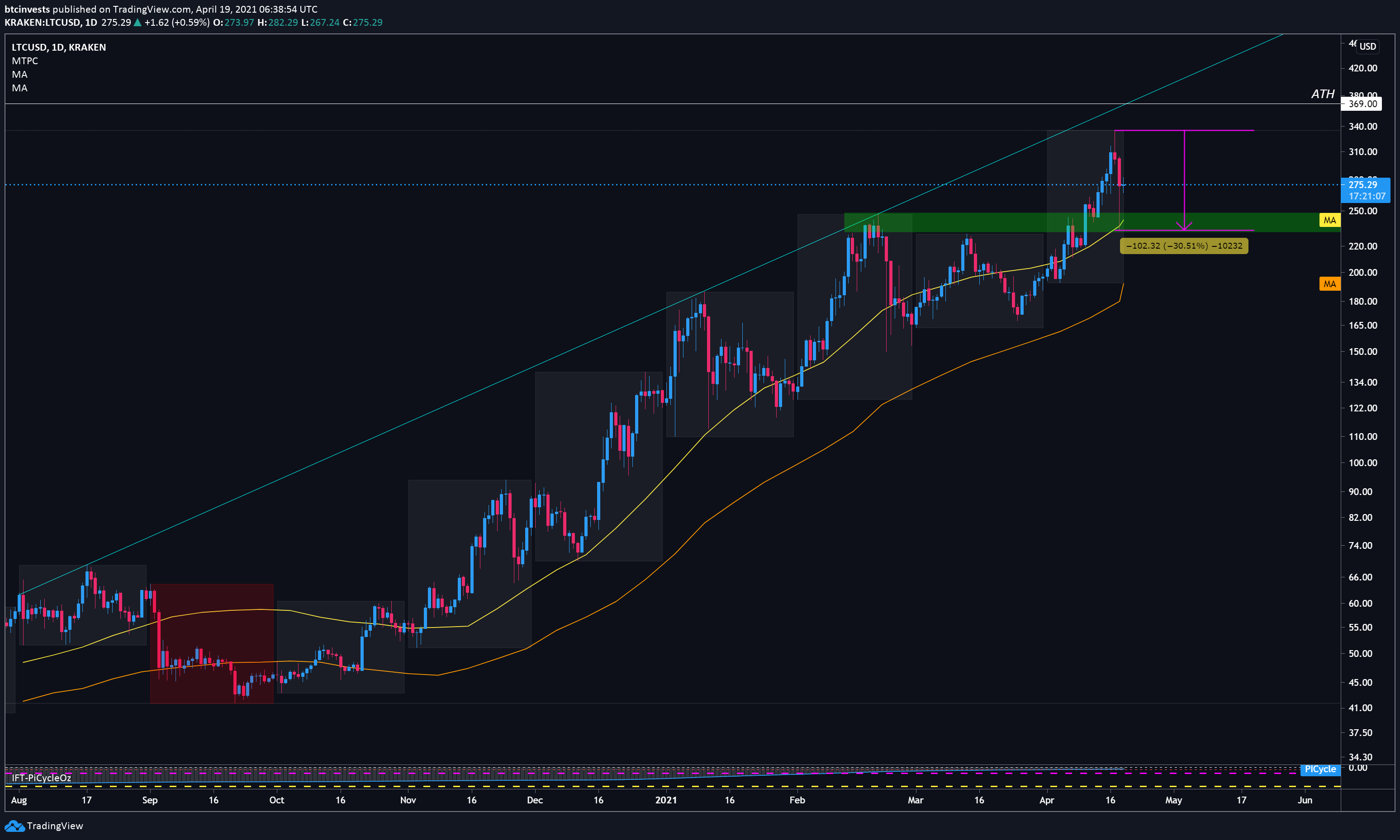
Task: Click the Oct label on time axis
Action: pos(276,800)
